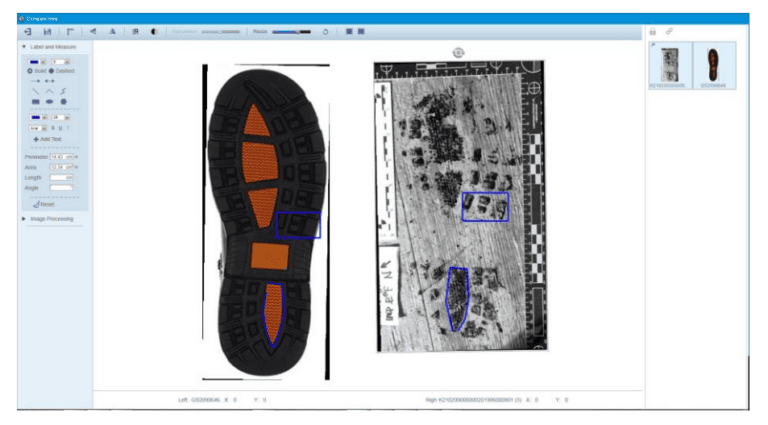Click the Add Text button
The image size is (768, 425).
[x=47, y=139]
